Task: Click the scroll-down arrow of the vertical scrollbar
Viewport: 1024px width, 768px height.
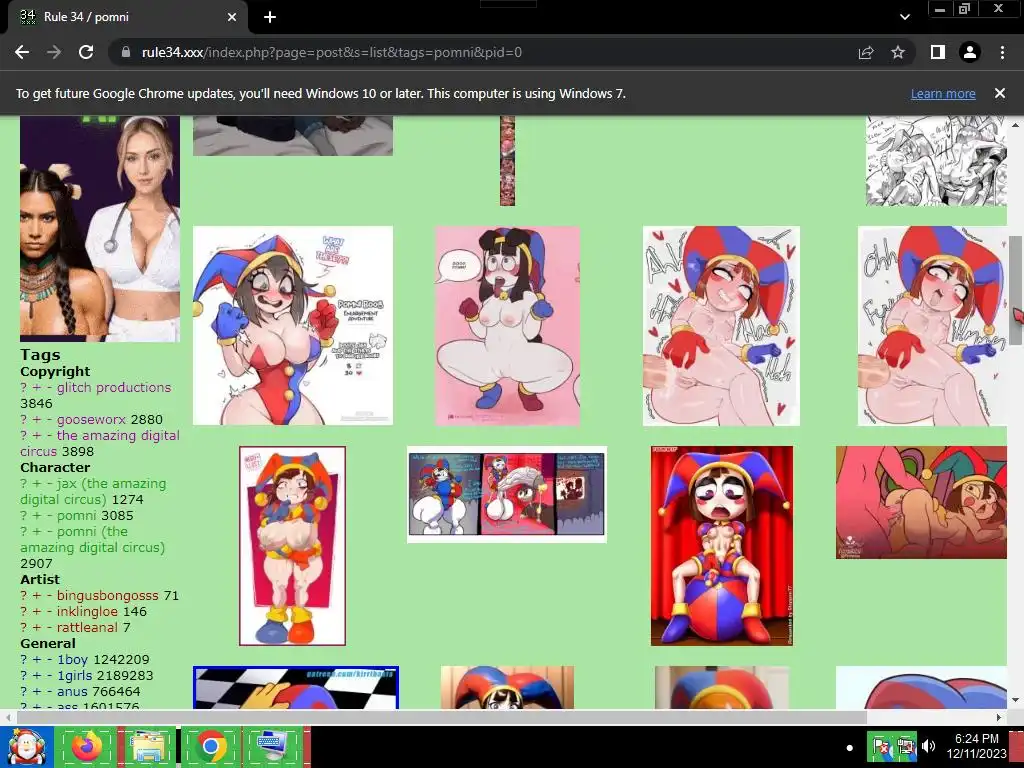Action: pos(1016,700)
